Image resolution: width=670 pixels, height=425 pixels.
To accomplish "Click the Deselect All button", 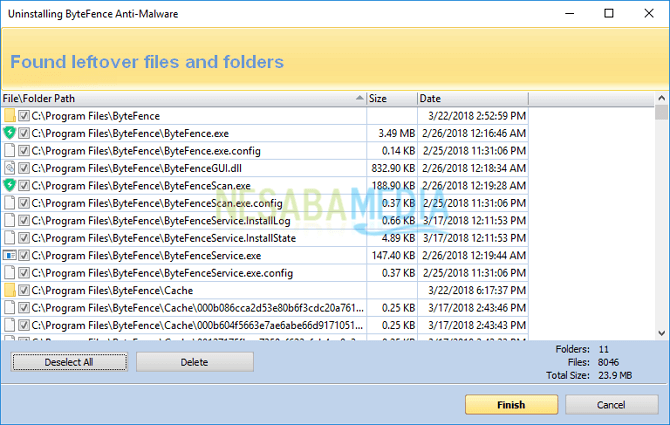I will pos(69,362).
